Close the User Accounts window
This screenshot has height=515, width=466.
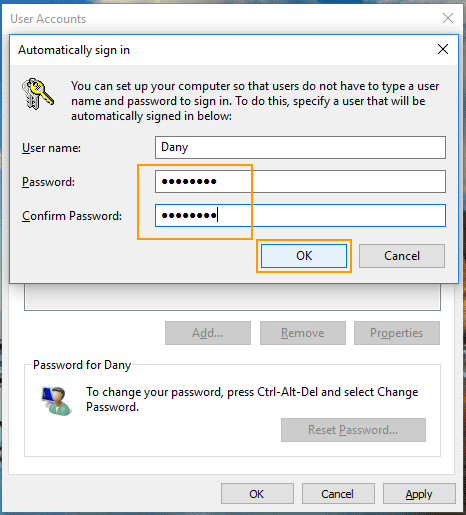pos(448,18)
